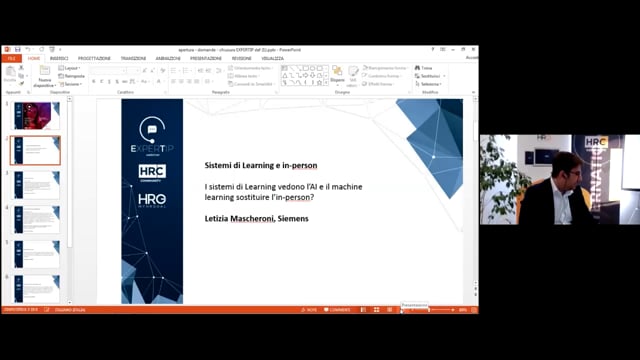The height and width of the screenshot is (360, 640).
Task: Click the Disponi (Arrange) icon
Action: [337, 71]
